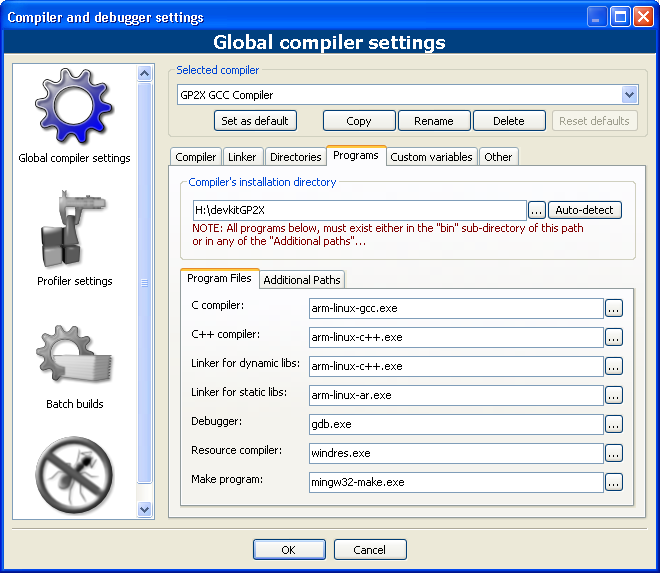Open the Additional Paths tab

pyautogui.click(x=301, y=280)
